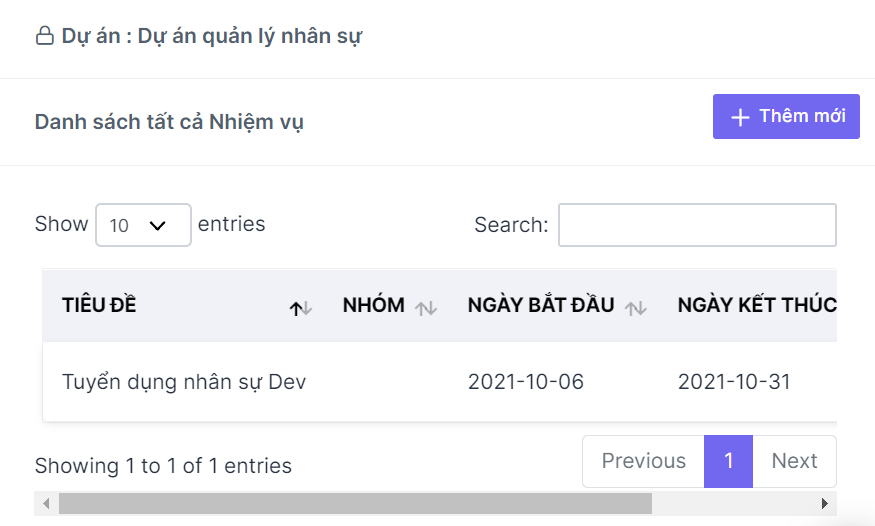875x526 pixels.
Task: Click the sort arrows icon in Tiêu đề column
Action: click(301, 308)
